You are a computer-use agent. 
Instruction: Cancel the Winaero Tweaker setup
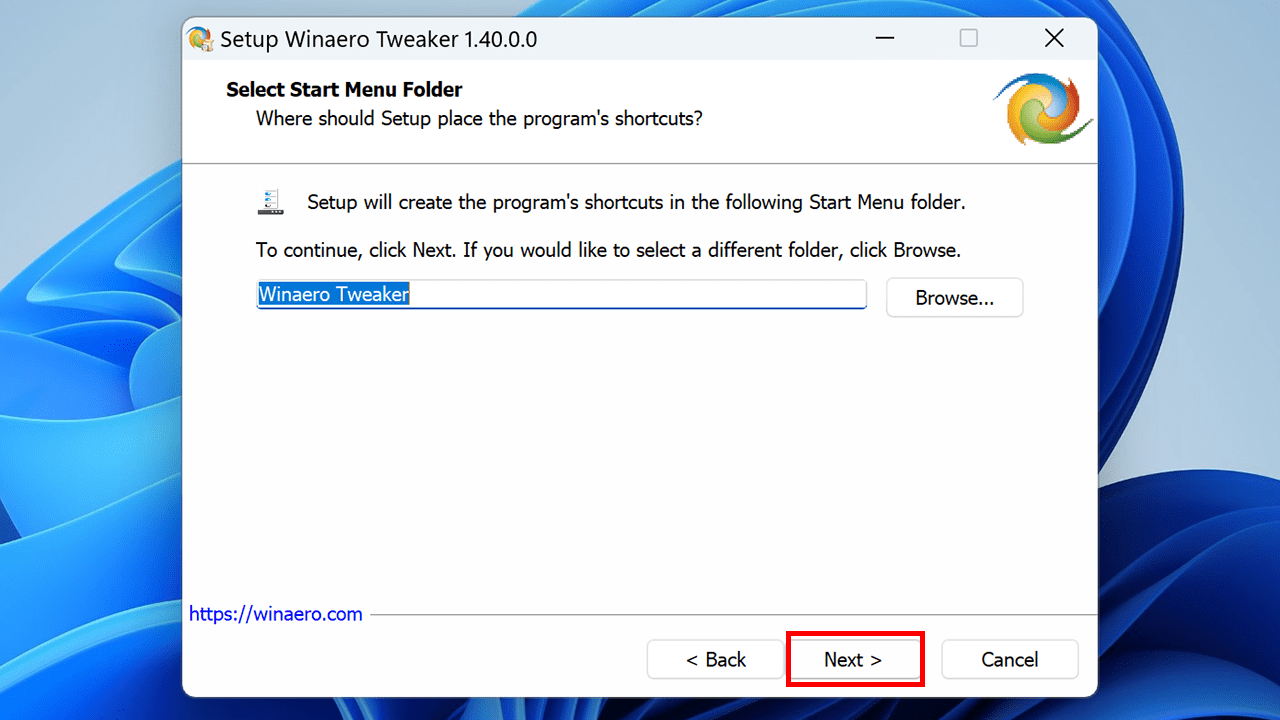[1009, 660]
